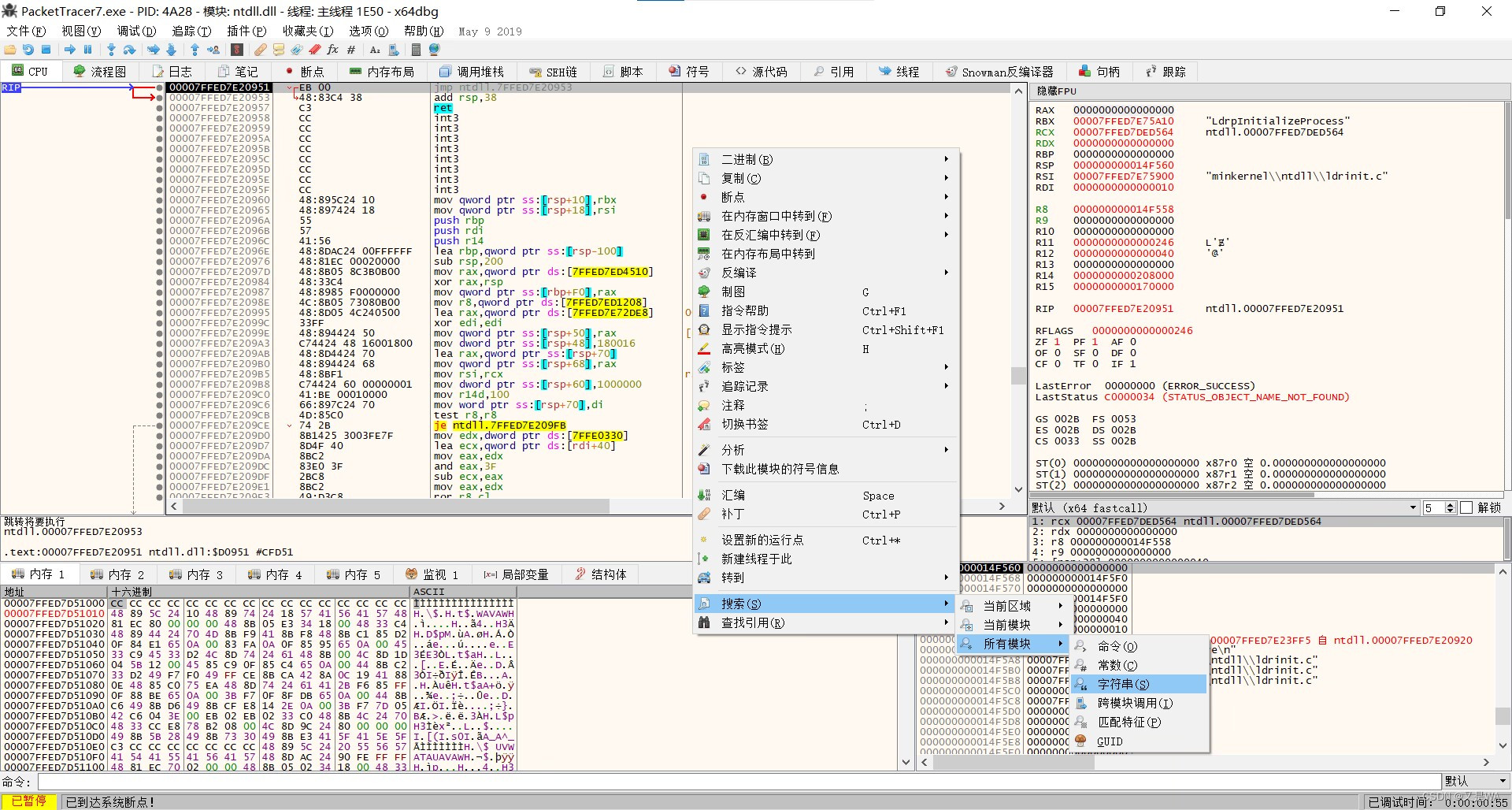Click 设置新的运行点 in the context menu
Image resolution: width=1512 pixels, height=810 pixels.
click(825, 540)
